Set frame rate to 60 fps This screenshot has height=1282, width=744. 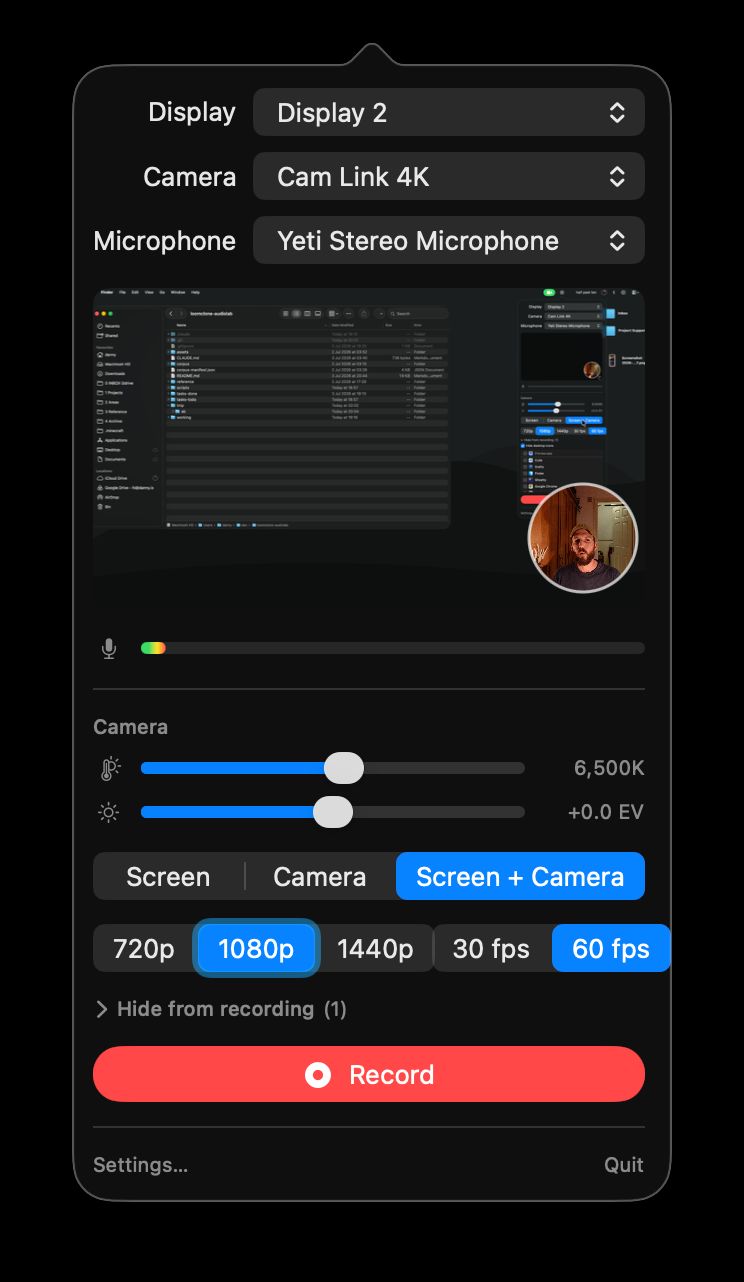point(611,948)
